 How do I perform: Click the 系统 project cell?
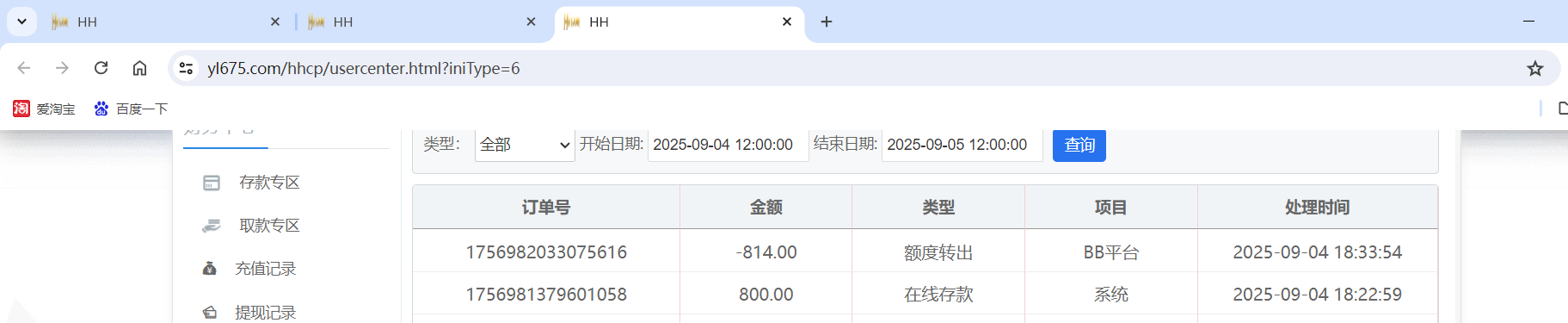[1111, 295]
